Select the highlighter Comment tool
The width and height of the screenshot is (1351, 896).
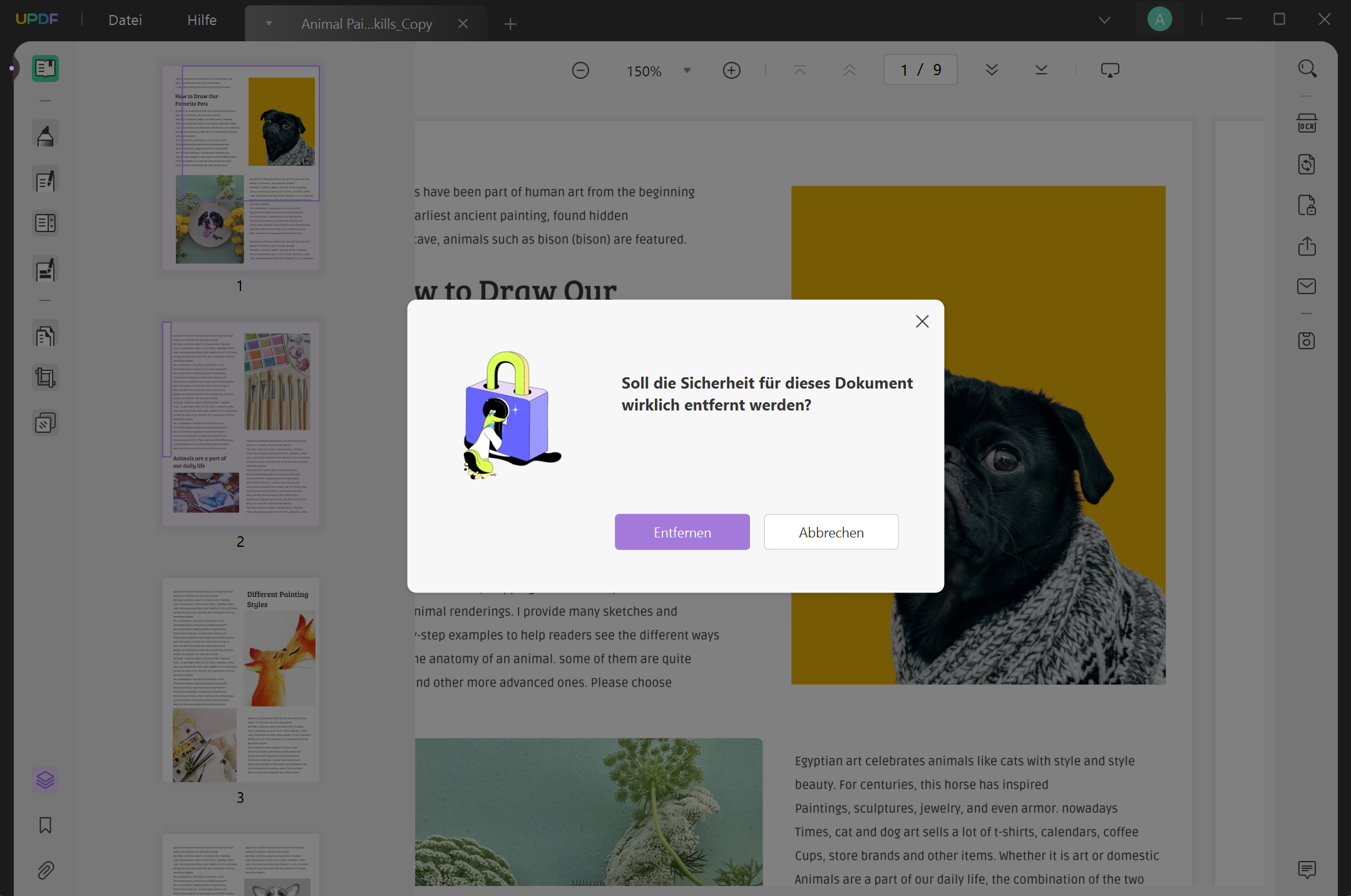coord(45,135)
